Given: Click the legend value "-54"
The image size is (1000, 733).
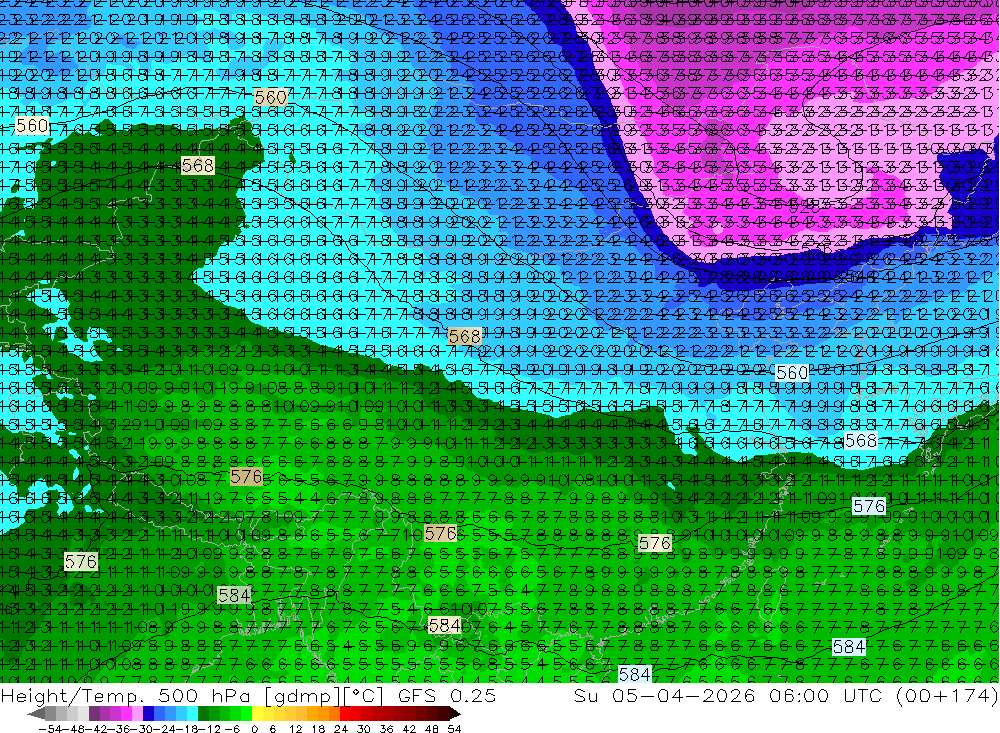Looking at the screenshot, I should (x=50, y=729).
